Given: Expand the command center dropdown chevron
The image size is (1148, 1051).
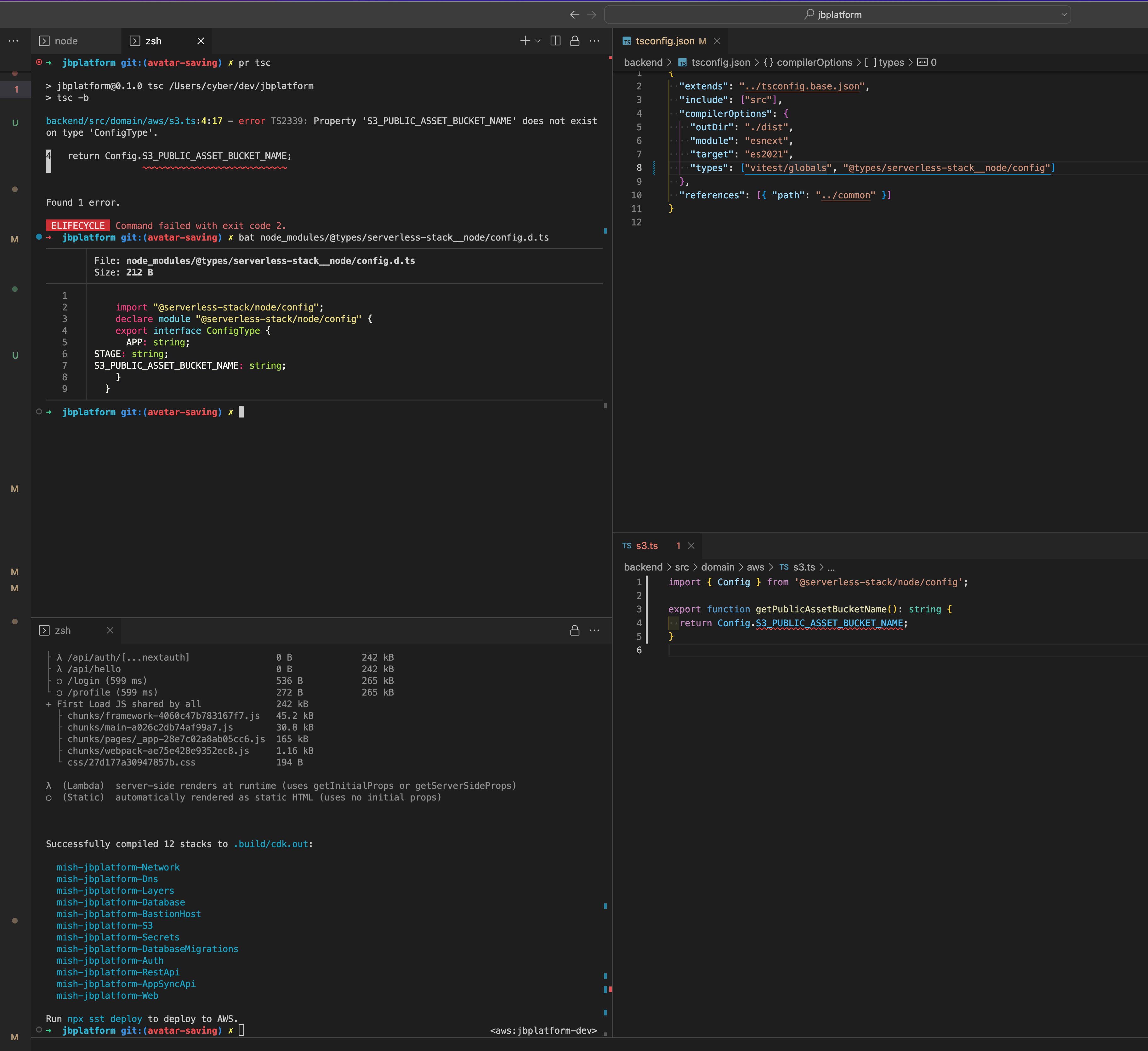Looking at the screenshot, I should (x=1064, y=15).
